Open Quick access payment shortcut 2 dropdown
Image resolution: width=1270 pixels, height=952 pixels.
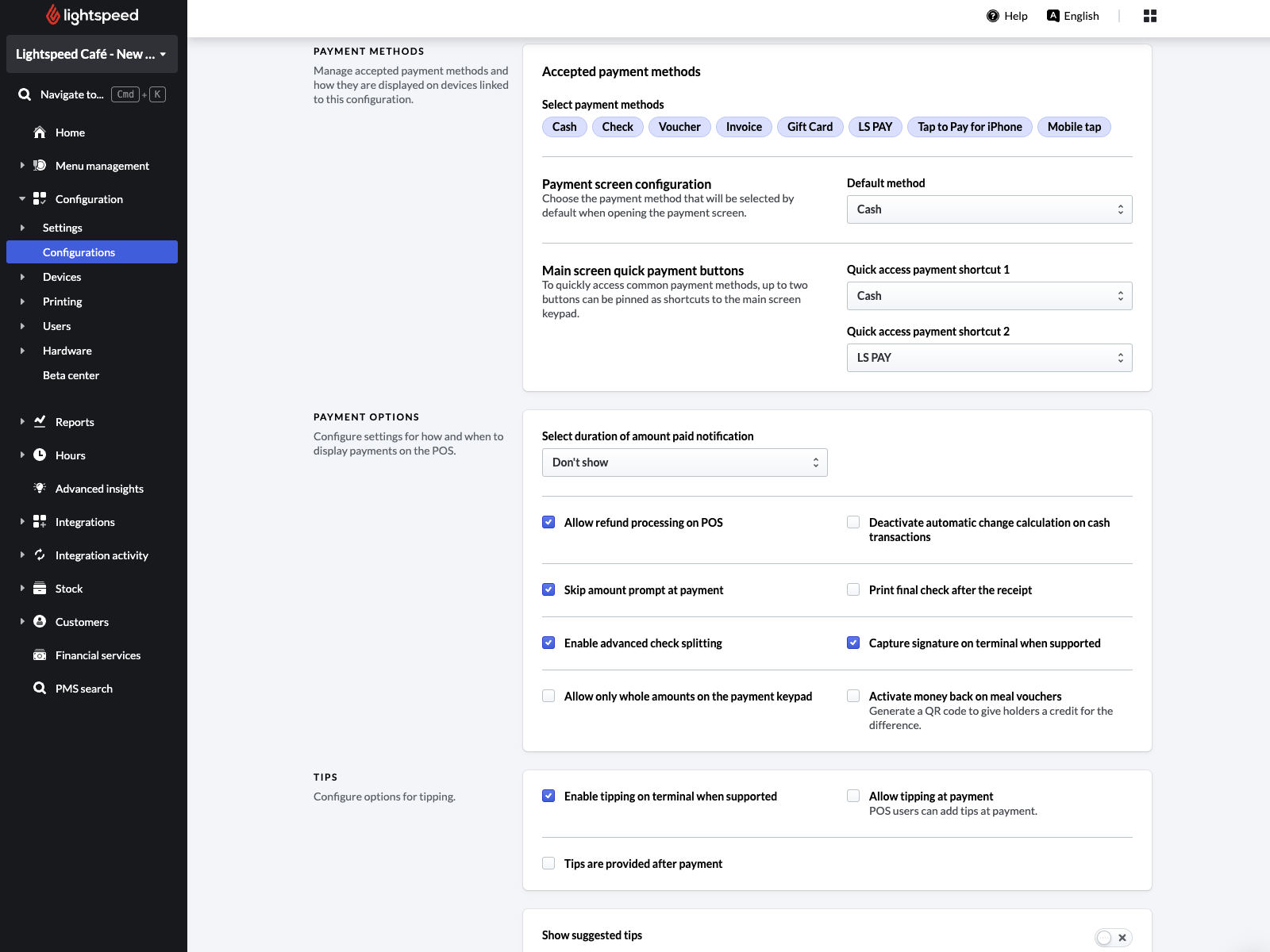click(x=989, y=358)
